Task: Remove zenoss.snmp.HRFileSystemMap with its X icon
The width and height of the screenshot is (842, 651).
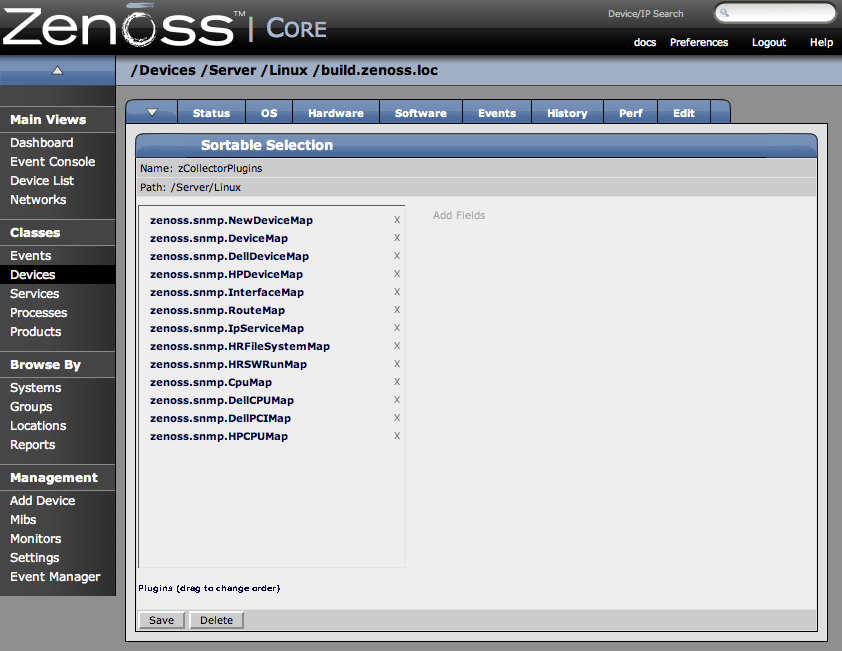Action: pyautogui.click(x=397, y=346)
